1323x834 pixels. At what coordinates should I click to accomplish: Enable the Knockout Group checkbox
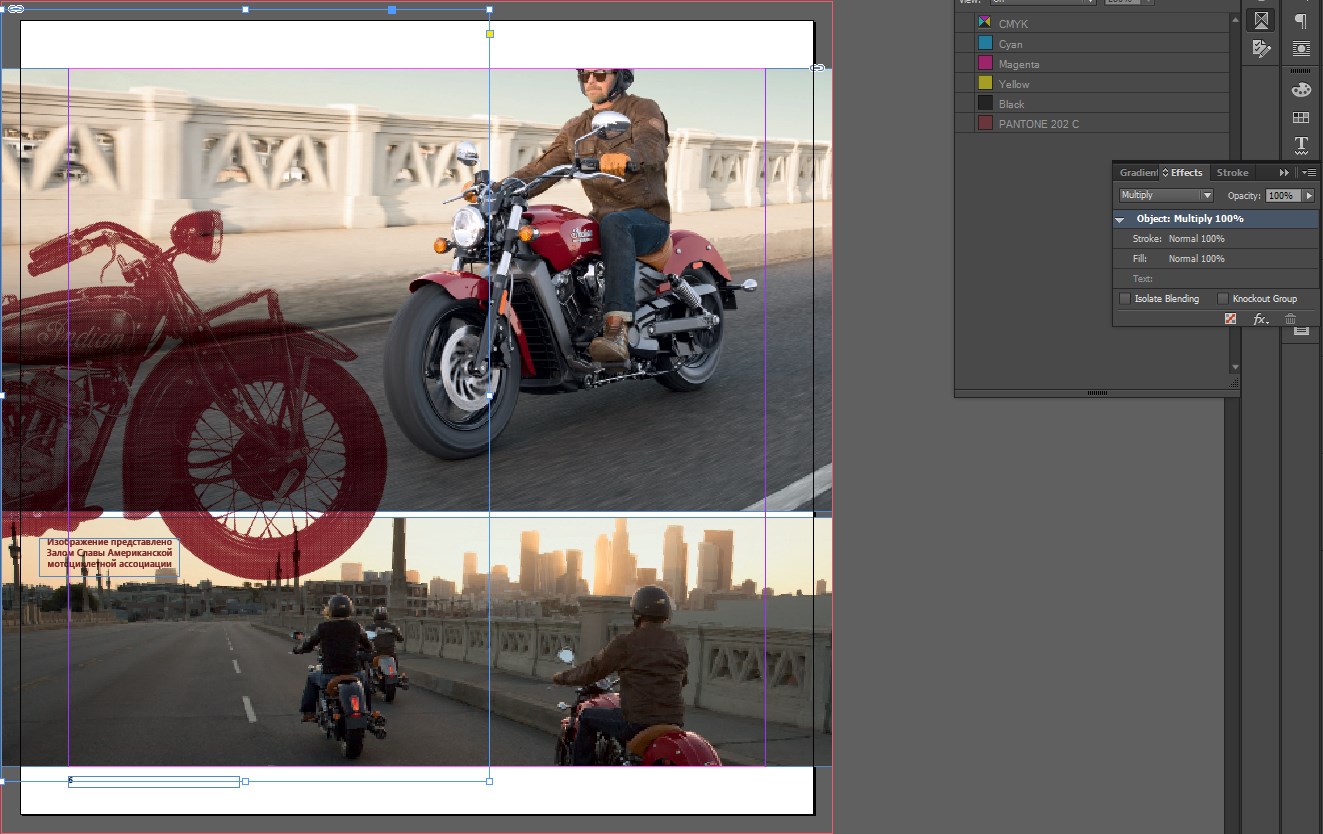[1223, 299]
